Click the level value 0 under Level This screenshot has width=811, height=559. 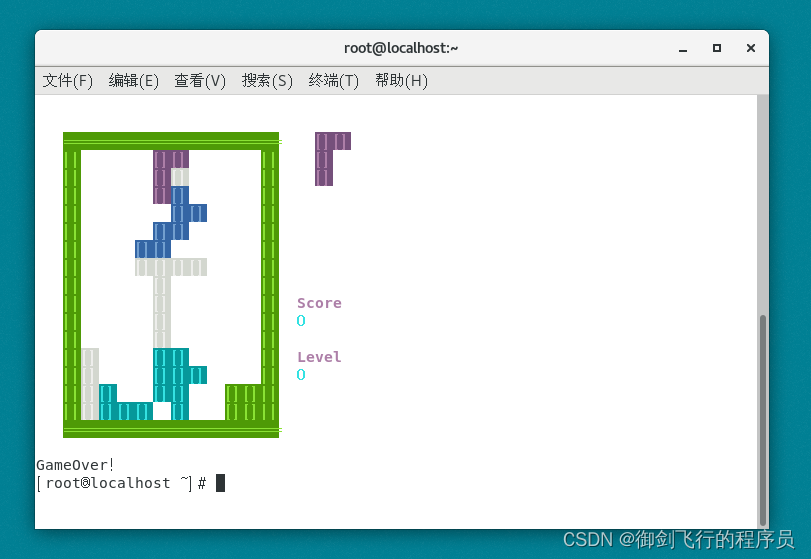tap(301, 374)
